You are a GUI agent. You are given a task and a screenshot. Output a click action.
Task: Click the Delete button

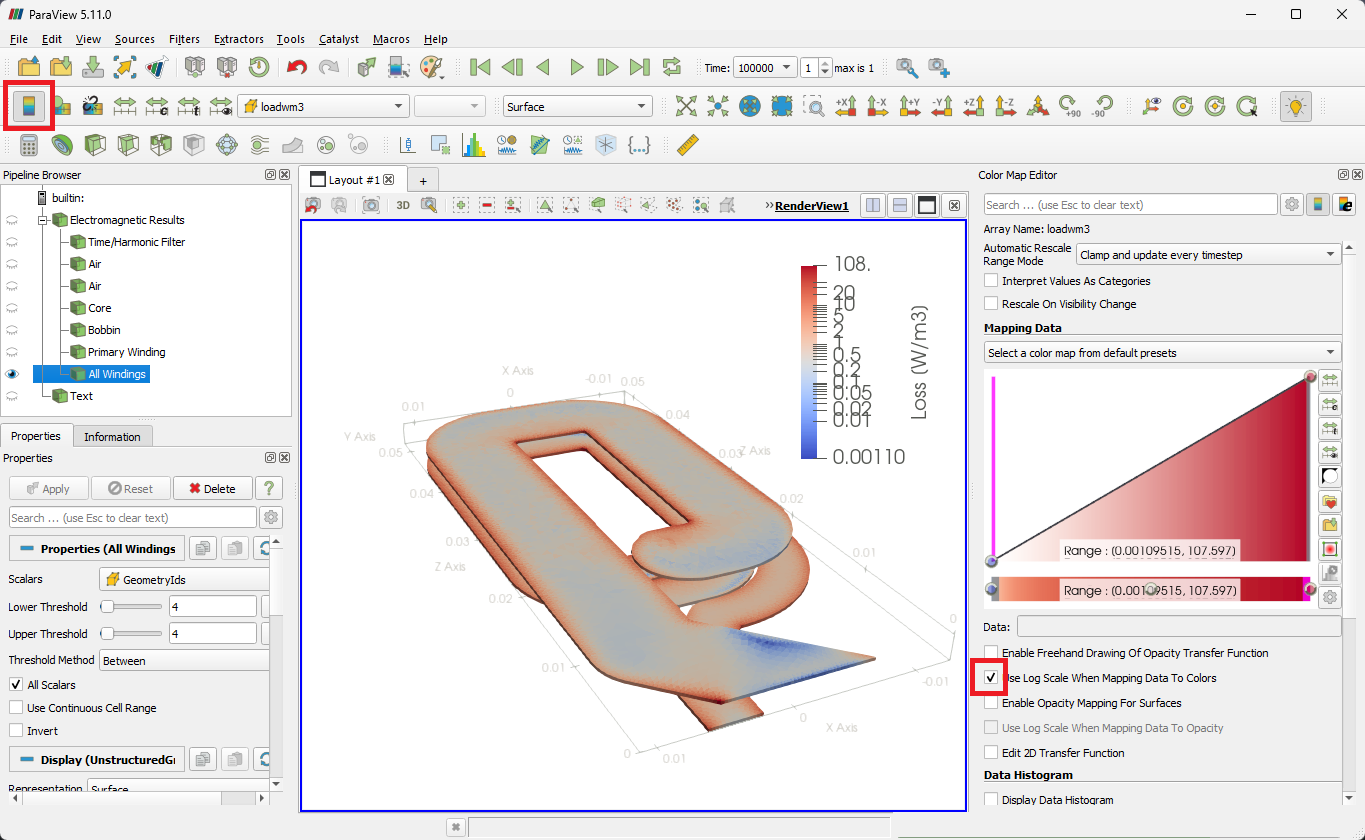[213, 488]
